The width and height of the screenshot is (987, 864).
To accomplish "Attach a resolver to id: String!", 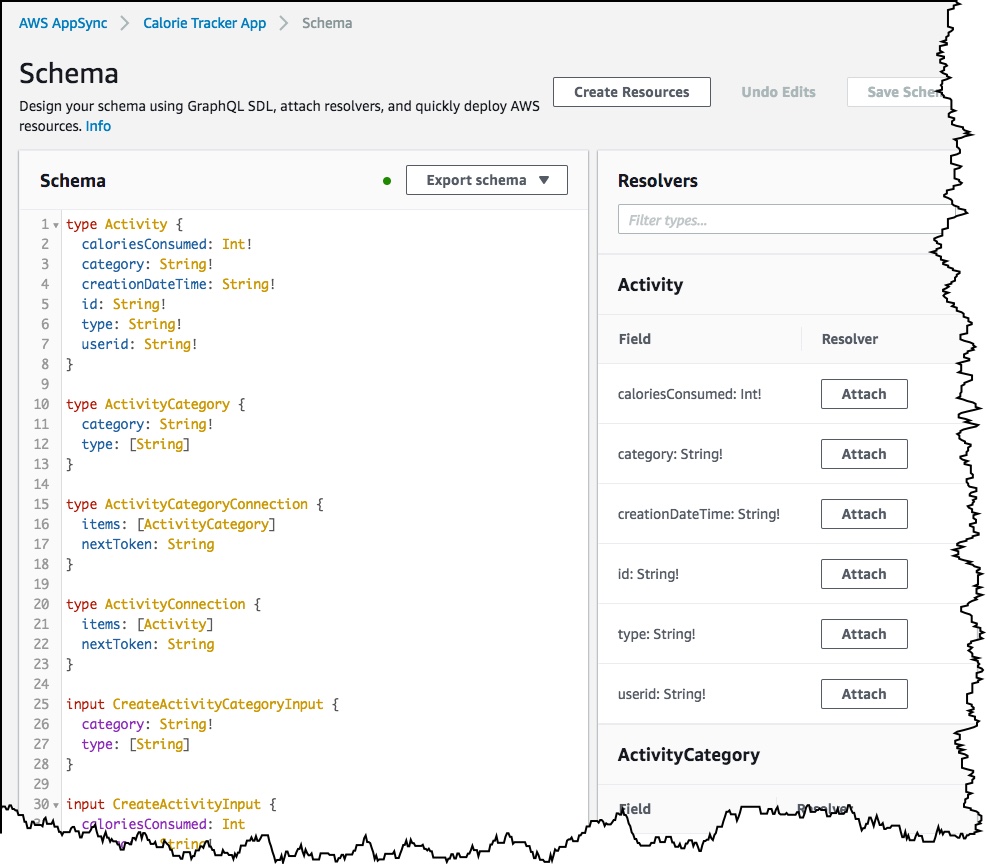I will tap(864, 574).
